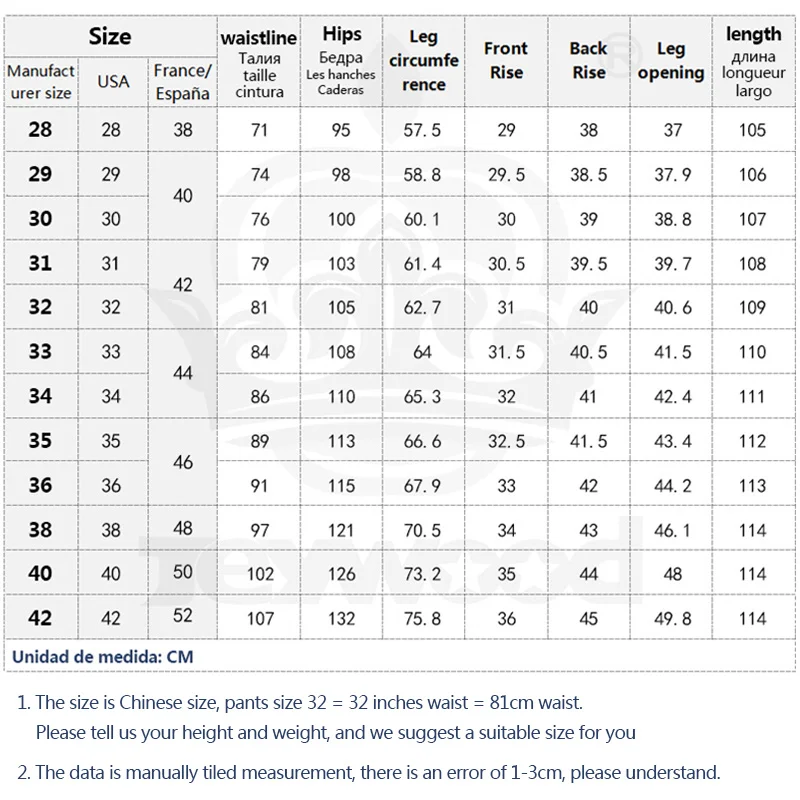Select the France/España subheader cell
The height and width of the screenshot is (800, 800).
[182, 81]
